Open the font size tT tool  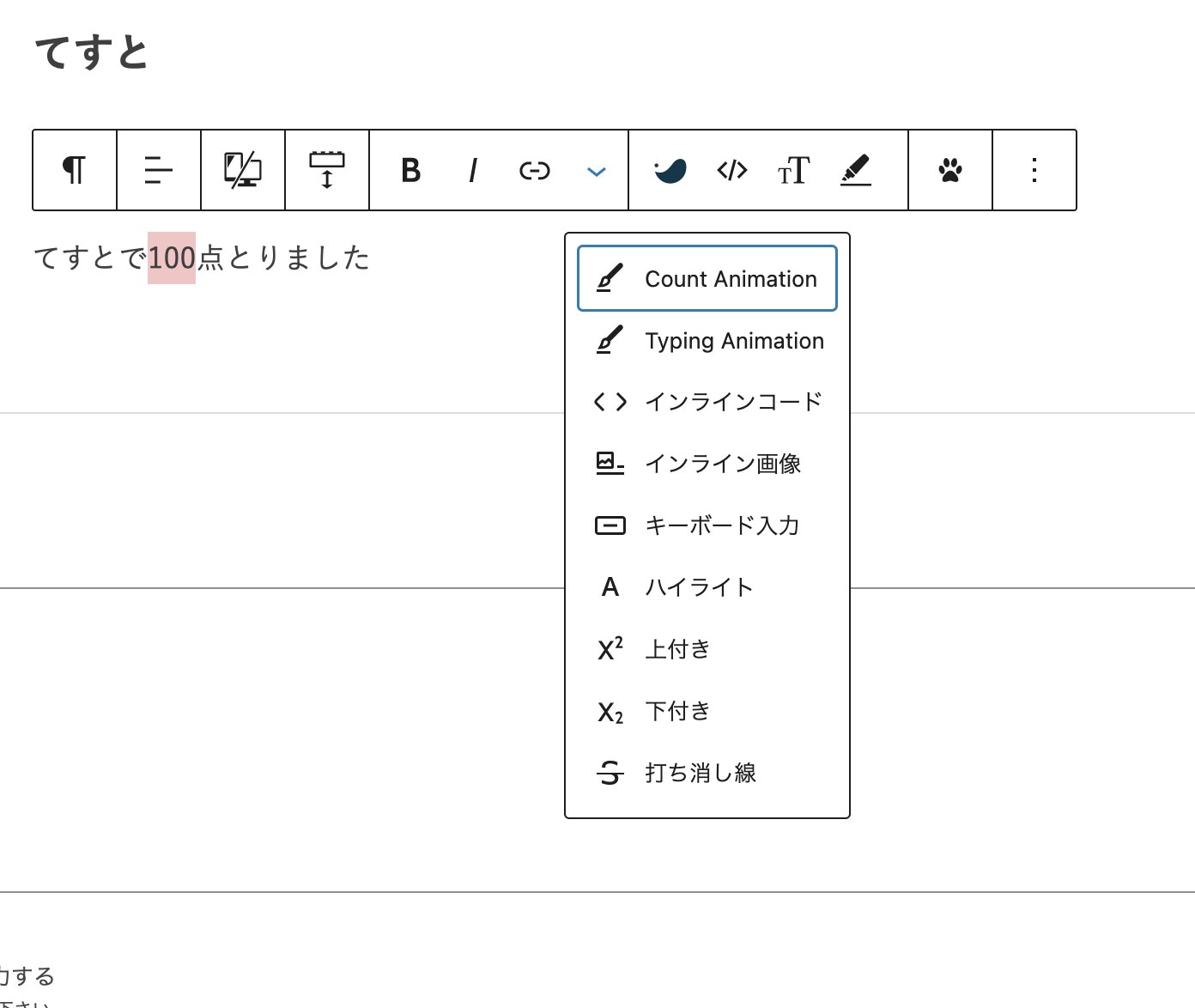(793, 170)
